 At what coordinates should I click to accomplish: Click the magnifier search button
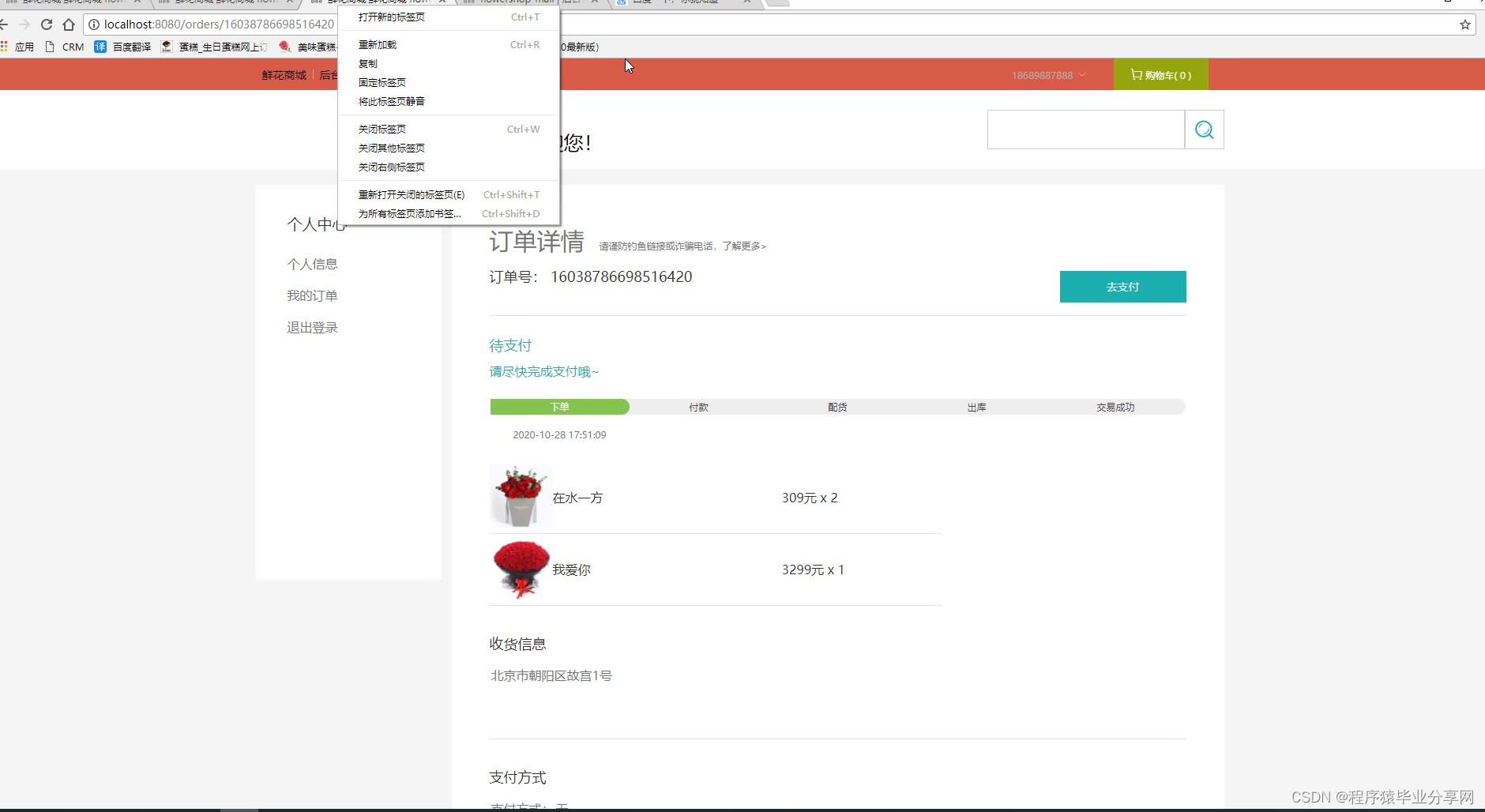click(1204, 130)
